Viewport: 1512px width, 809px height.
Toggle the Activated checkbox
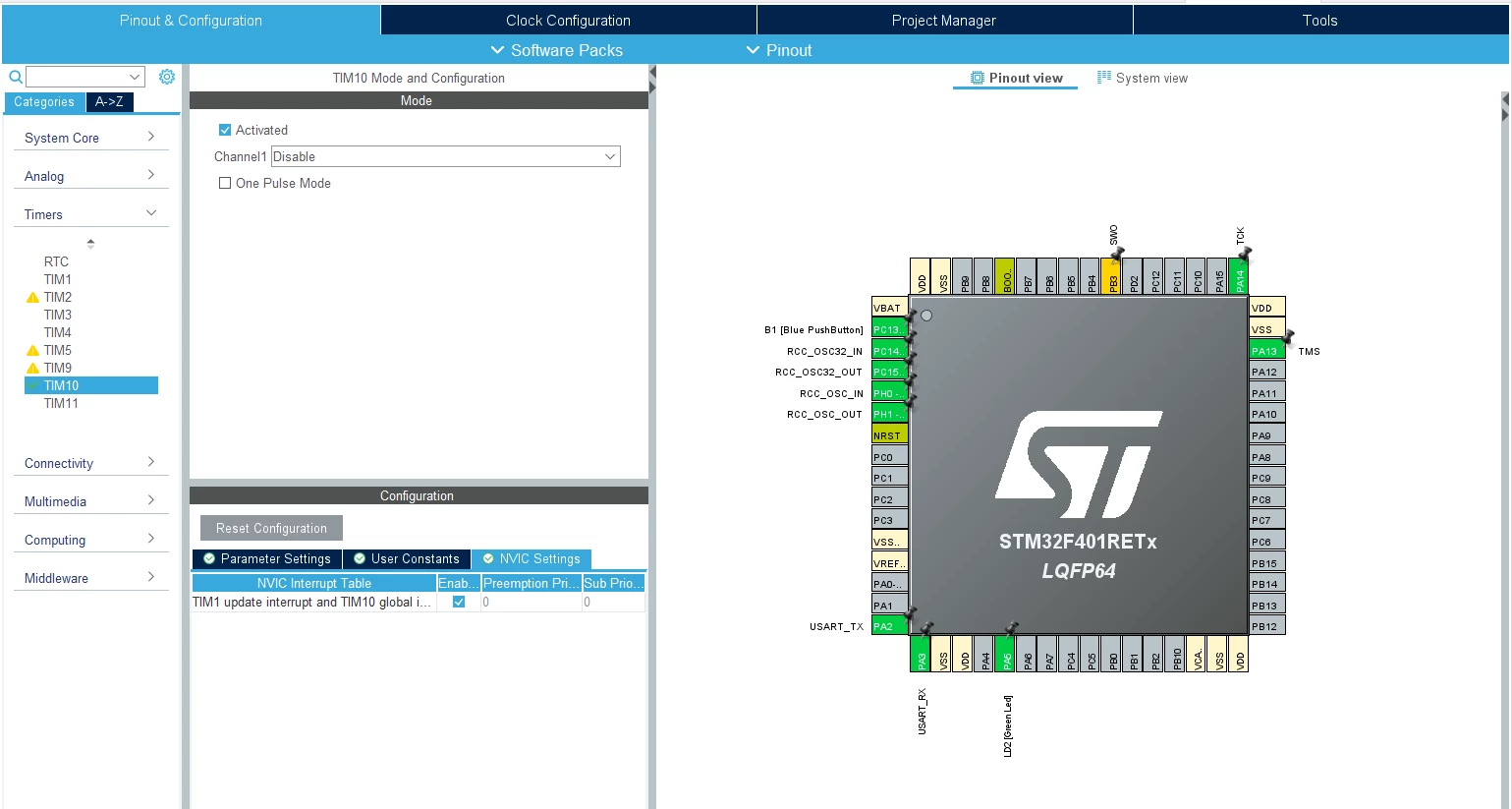tap(225, 130)
